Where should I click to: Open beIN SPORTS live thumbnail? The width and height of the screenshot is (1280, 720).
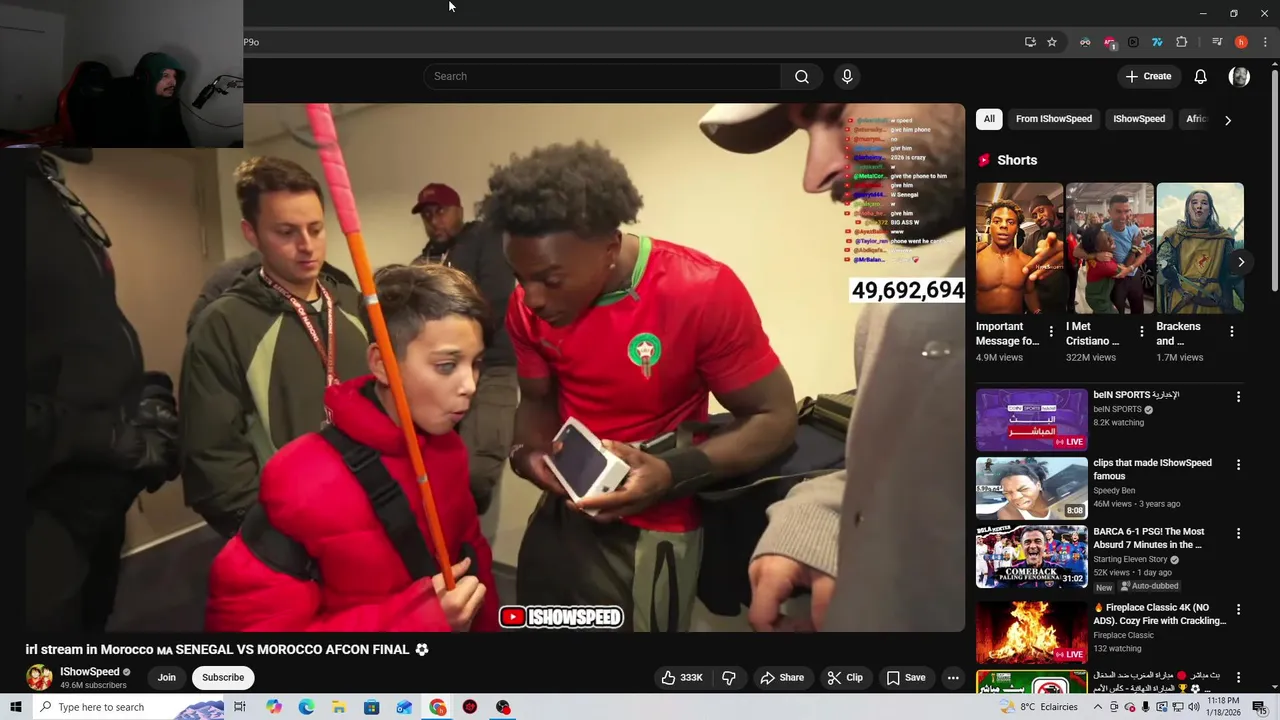(1031, 420)
